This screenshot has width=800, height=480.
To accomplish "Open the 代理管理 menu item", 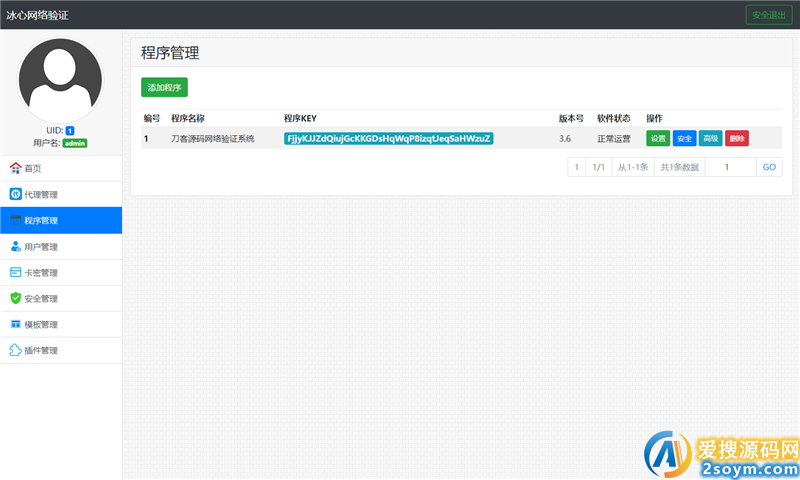I will point(61,194).
